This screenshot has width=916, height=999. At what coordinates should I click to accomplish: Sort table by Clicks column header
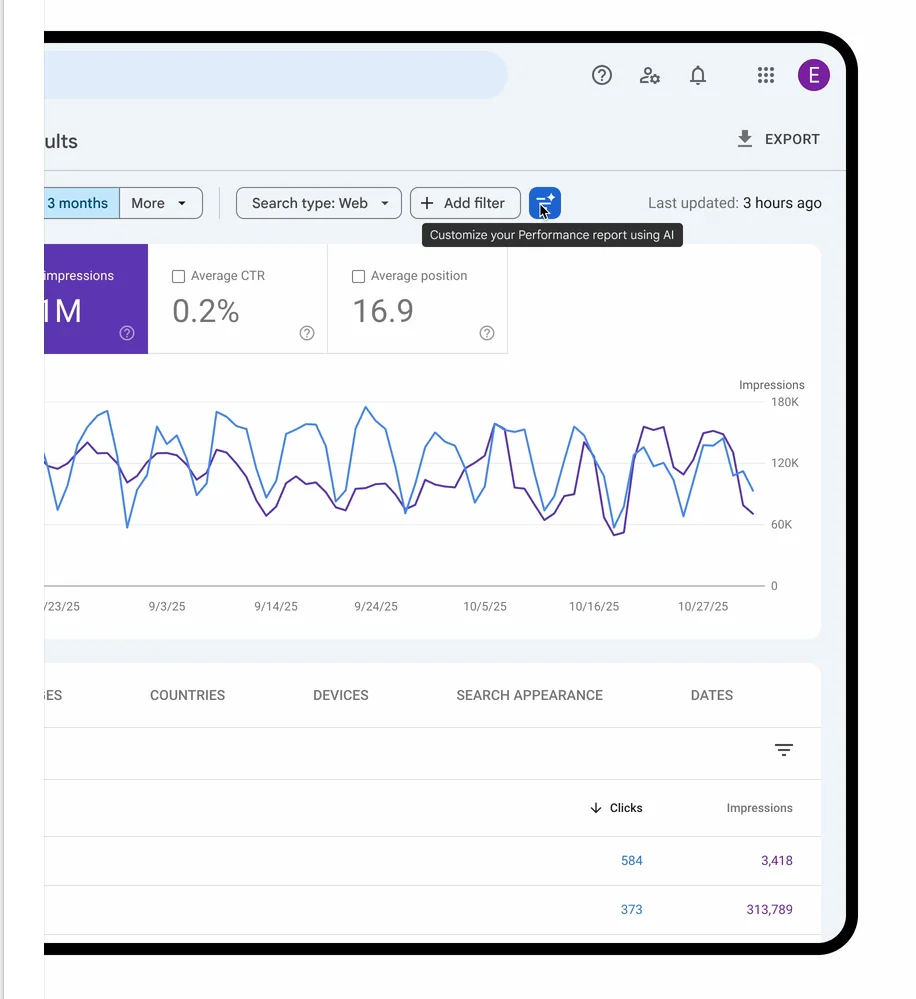point(617,808)
